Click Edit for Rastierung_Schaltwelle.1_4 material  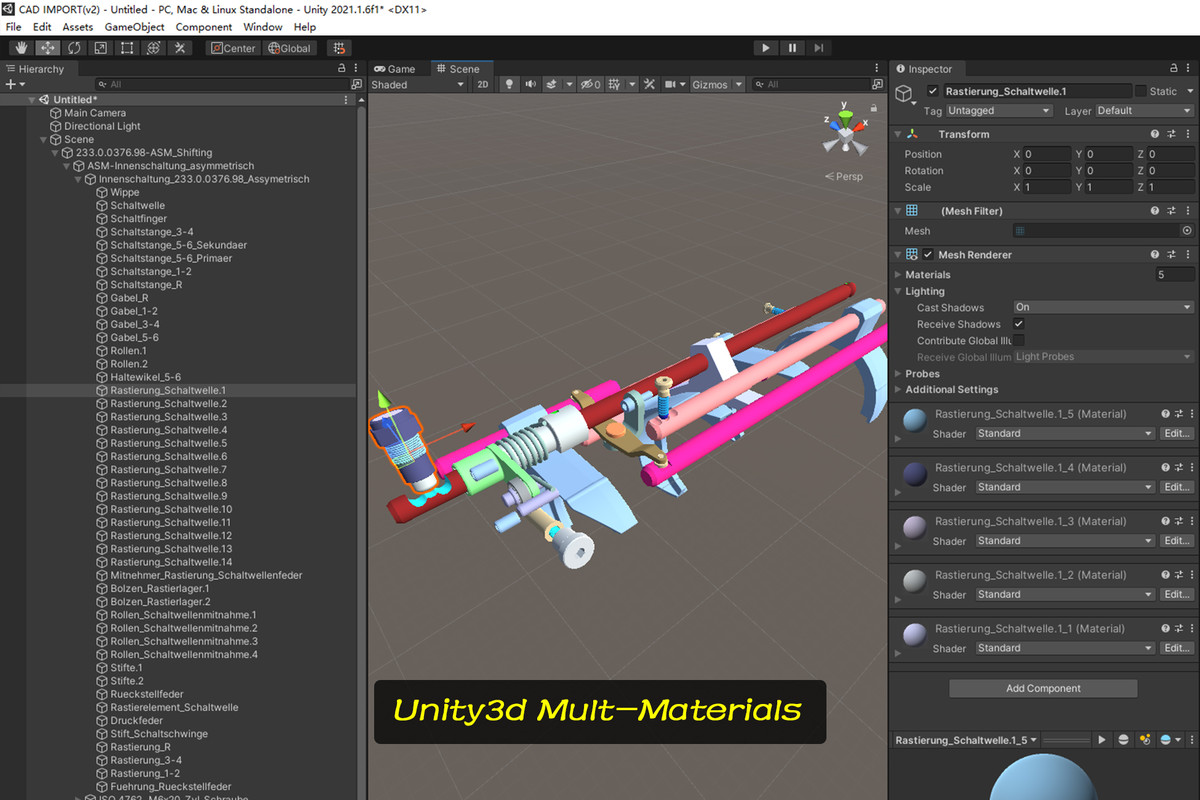[1177, 488]
